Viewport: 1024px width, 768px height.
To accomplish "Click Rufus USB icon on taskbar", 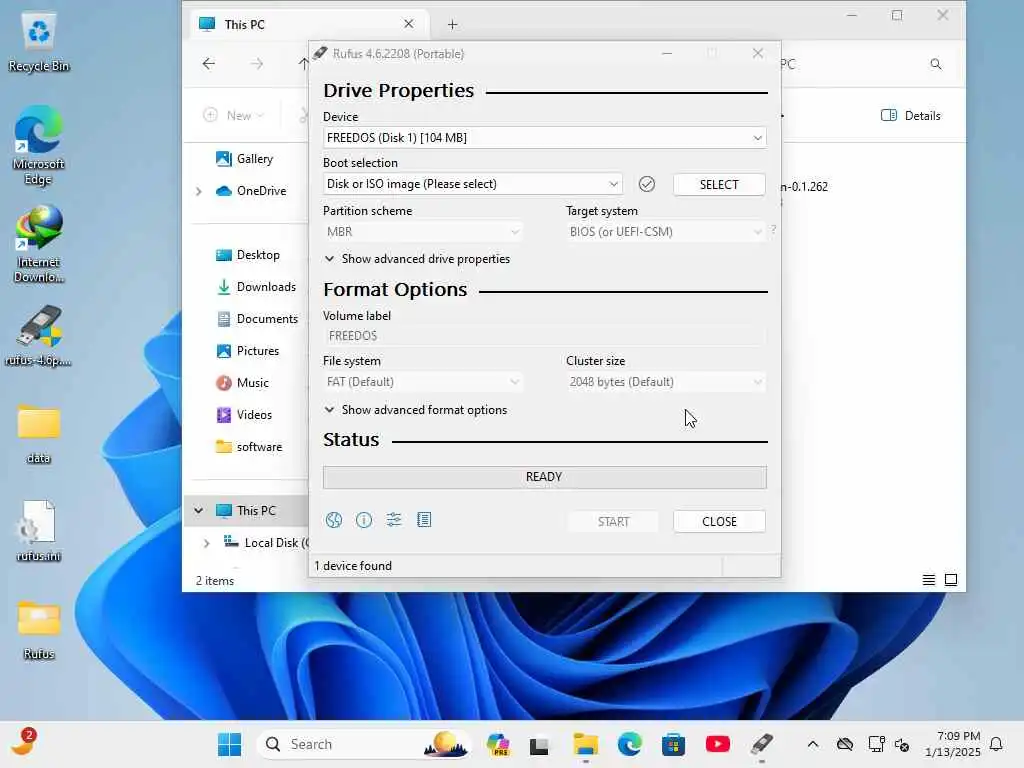I will tap(761, 744).
